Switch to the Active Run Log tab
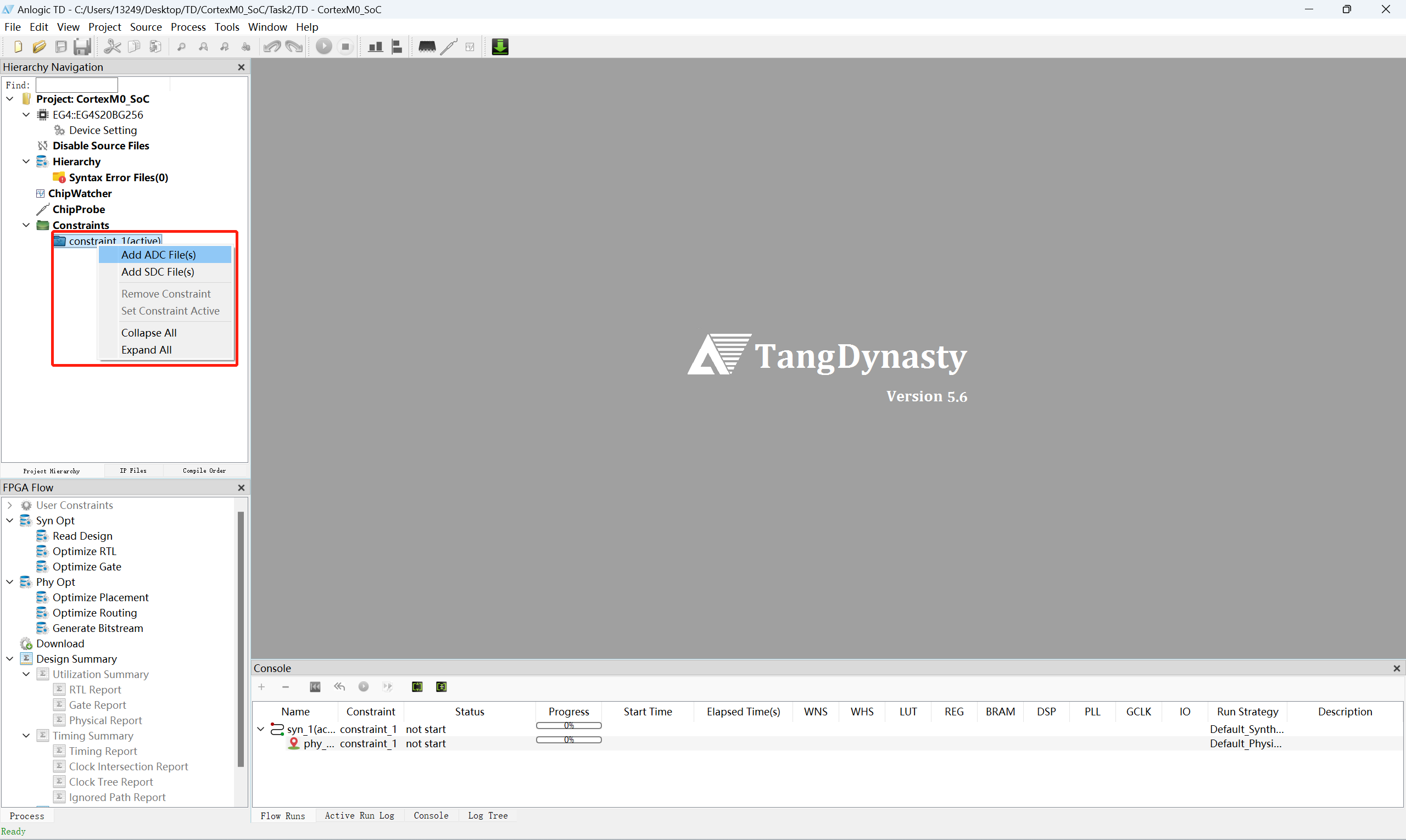The height and width of the screenshot is (840, 1406). [360, 815]
